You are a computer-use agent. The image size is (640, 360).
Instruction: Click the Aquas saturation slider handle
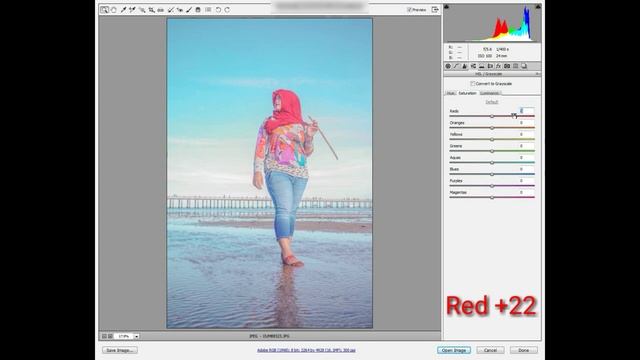492,162
